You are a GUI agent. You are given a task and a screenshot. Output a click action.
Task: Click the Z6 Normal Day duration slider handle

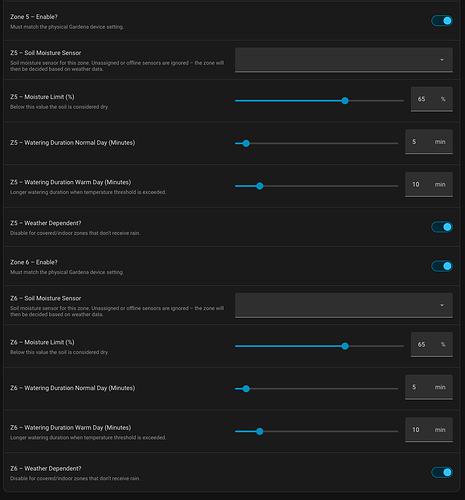(x=246, y=389)
